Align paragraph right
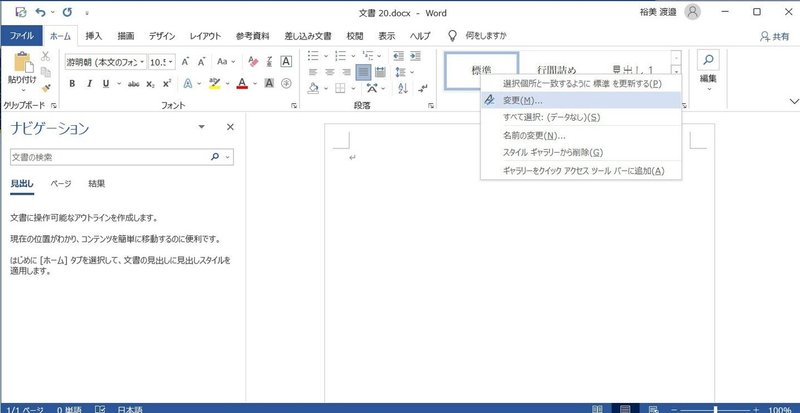Image resolution: width=800 pixels, height=413 pixels. (346, 72)
